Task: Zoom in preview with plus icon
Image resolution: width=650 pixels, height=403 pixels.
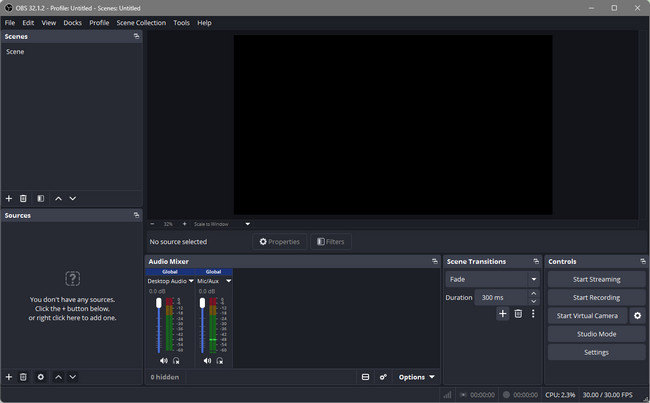Action: tap(184, 224)
